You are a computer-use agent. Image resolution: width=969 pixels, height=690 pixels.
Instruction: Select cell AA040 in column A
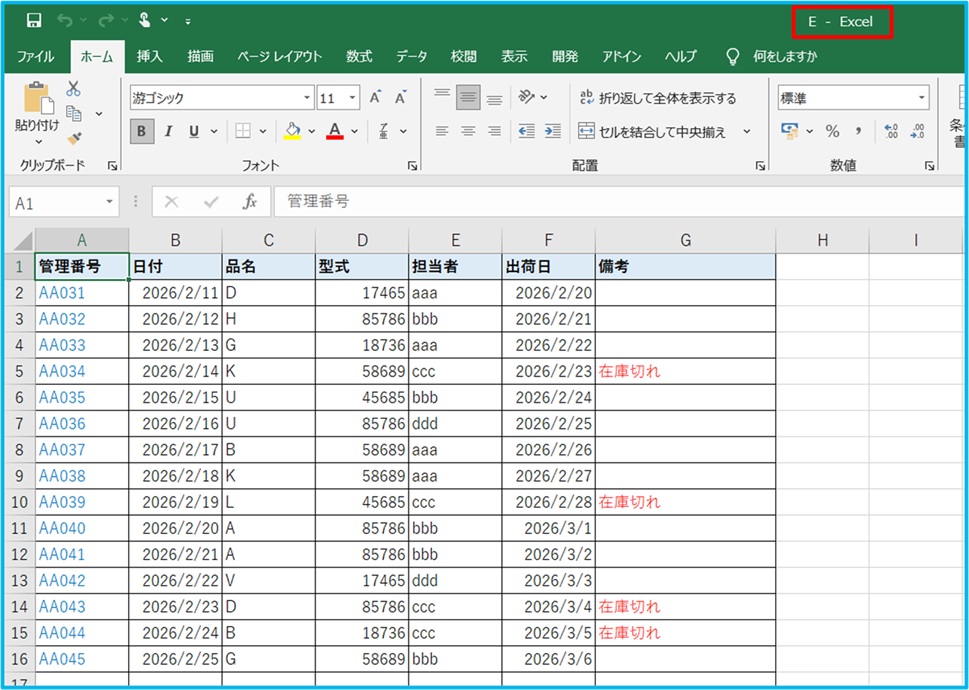pos(62,528)
